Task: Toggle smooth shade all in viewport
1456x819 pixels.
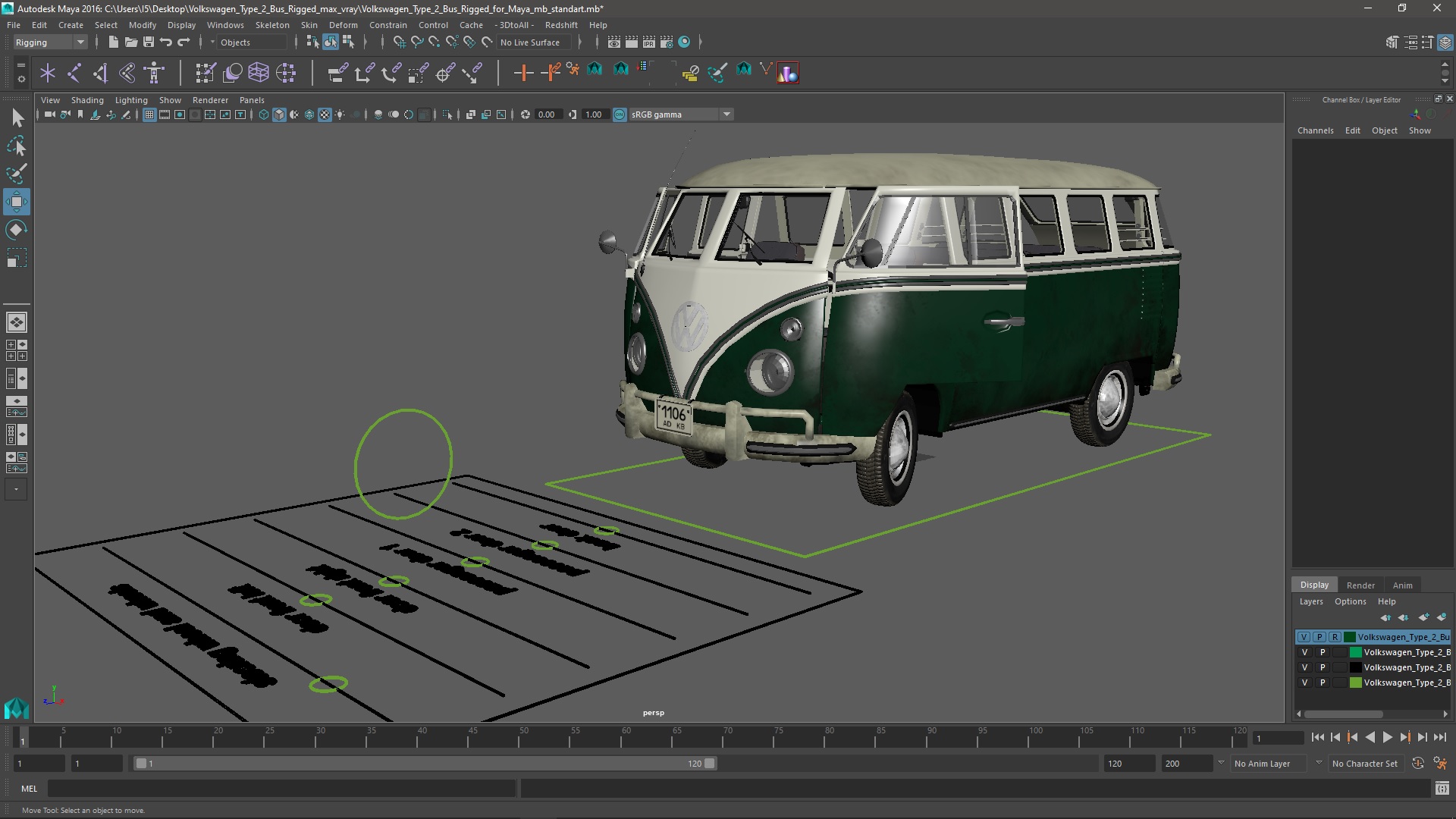Action: click(279, 115)
